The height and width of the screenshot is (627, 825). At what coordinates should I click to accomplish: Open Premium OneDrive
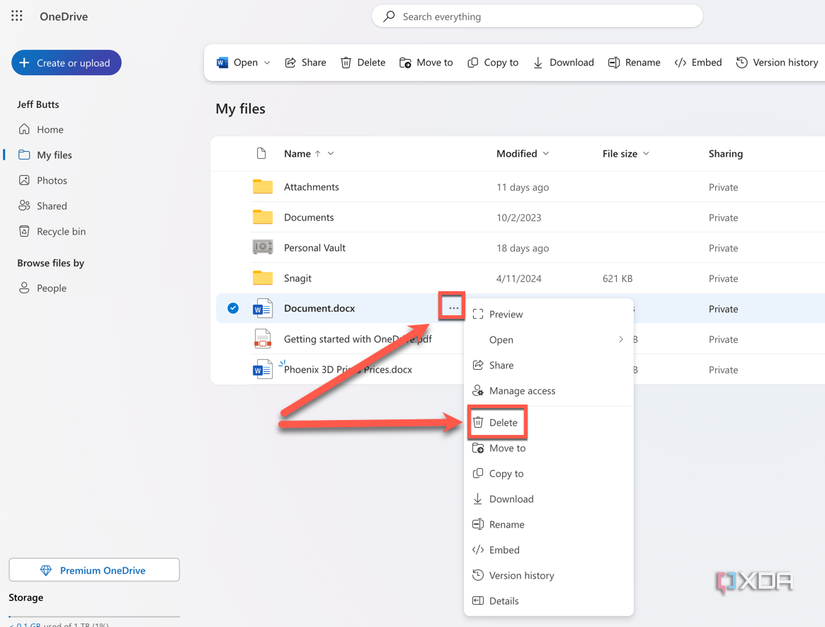pyautogui.click(x=93, y=569)
